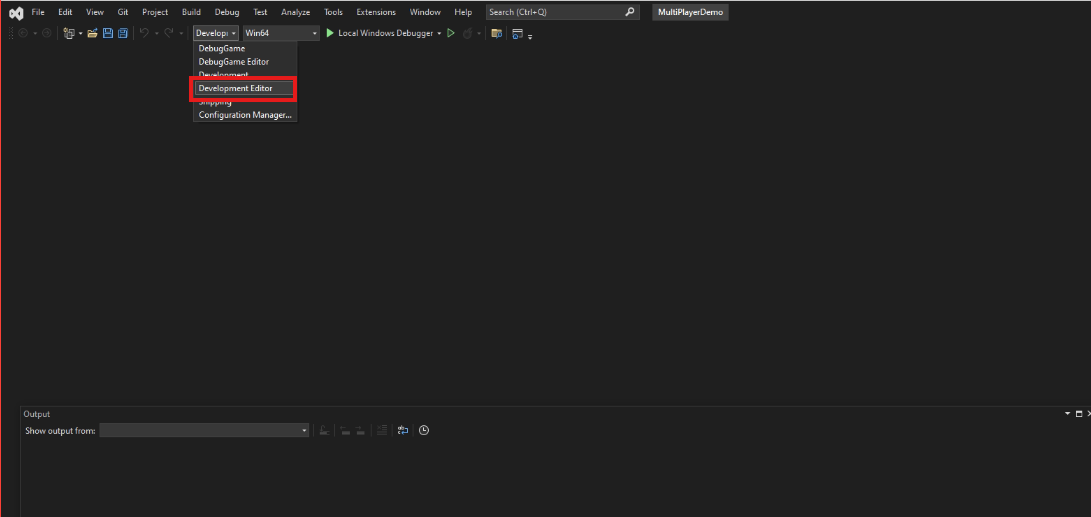Click the magnifier icon in the search box
This screenshot has width=1091, height=517.
(x=629, y=12)
